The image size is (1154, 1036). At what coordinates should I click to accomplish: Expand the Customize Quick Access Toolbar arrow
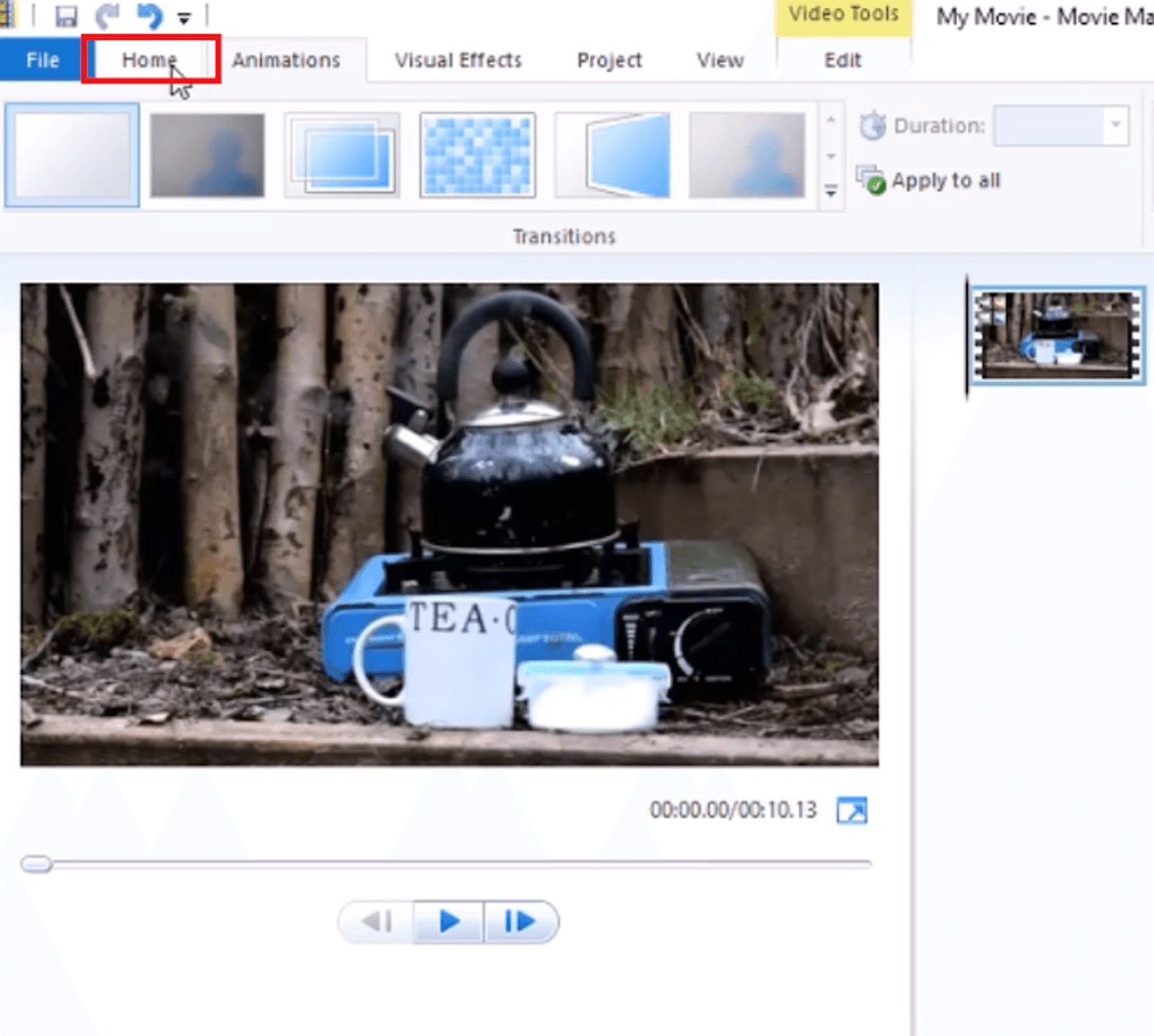182,16
